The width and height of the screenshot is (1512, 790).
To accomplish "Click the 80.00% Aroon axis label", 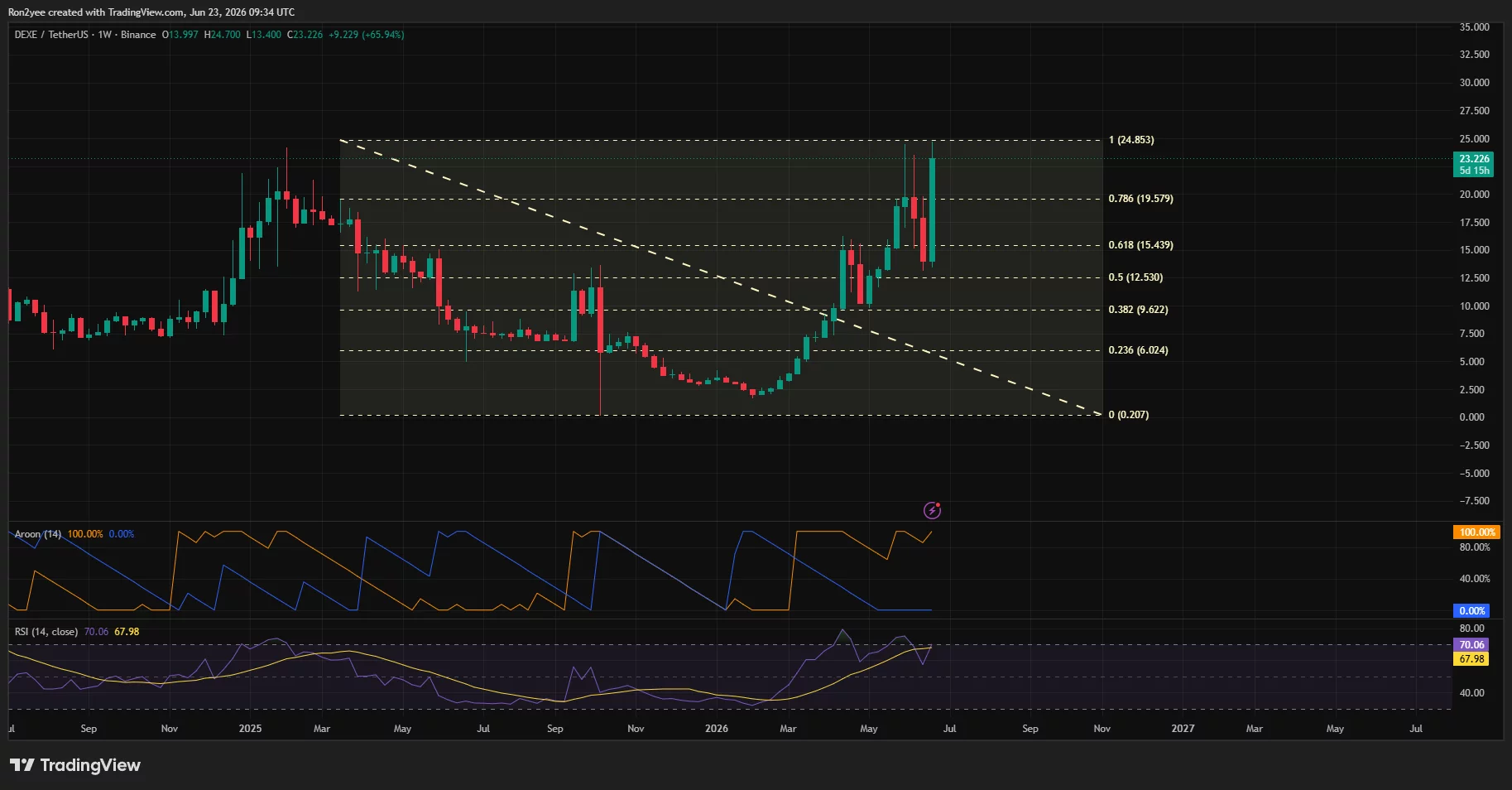I will [1475, 547].
